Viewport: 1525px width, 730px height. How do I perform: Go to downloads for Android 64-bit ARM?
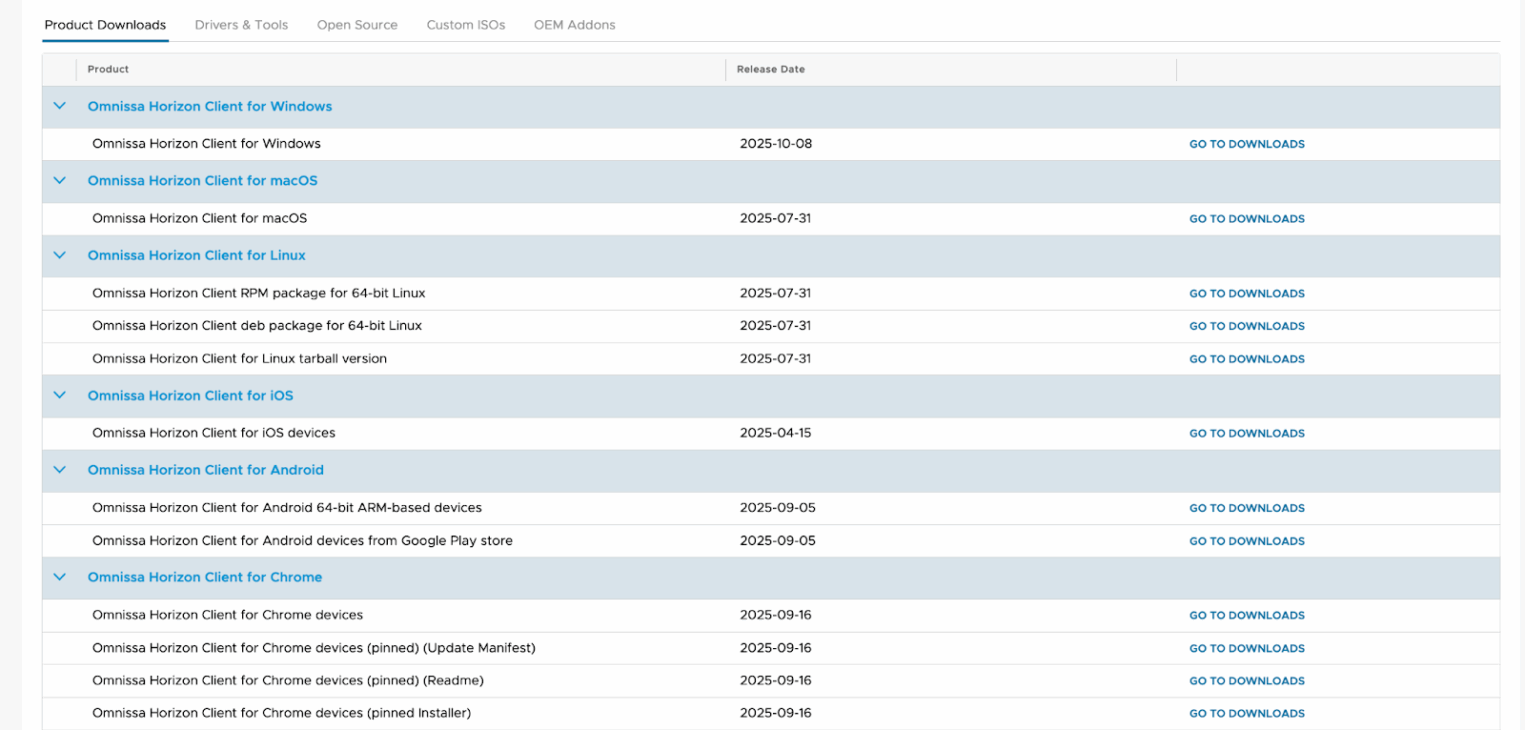tap(1246, 508)
